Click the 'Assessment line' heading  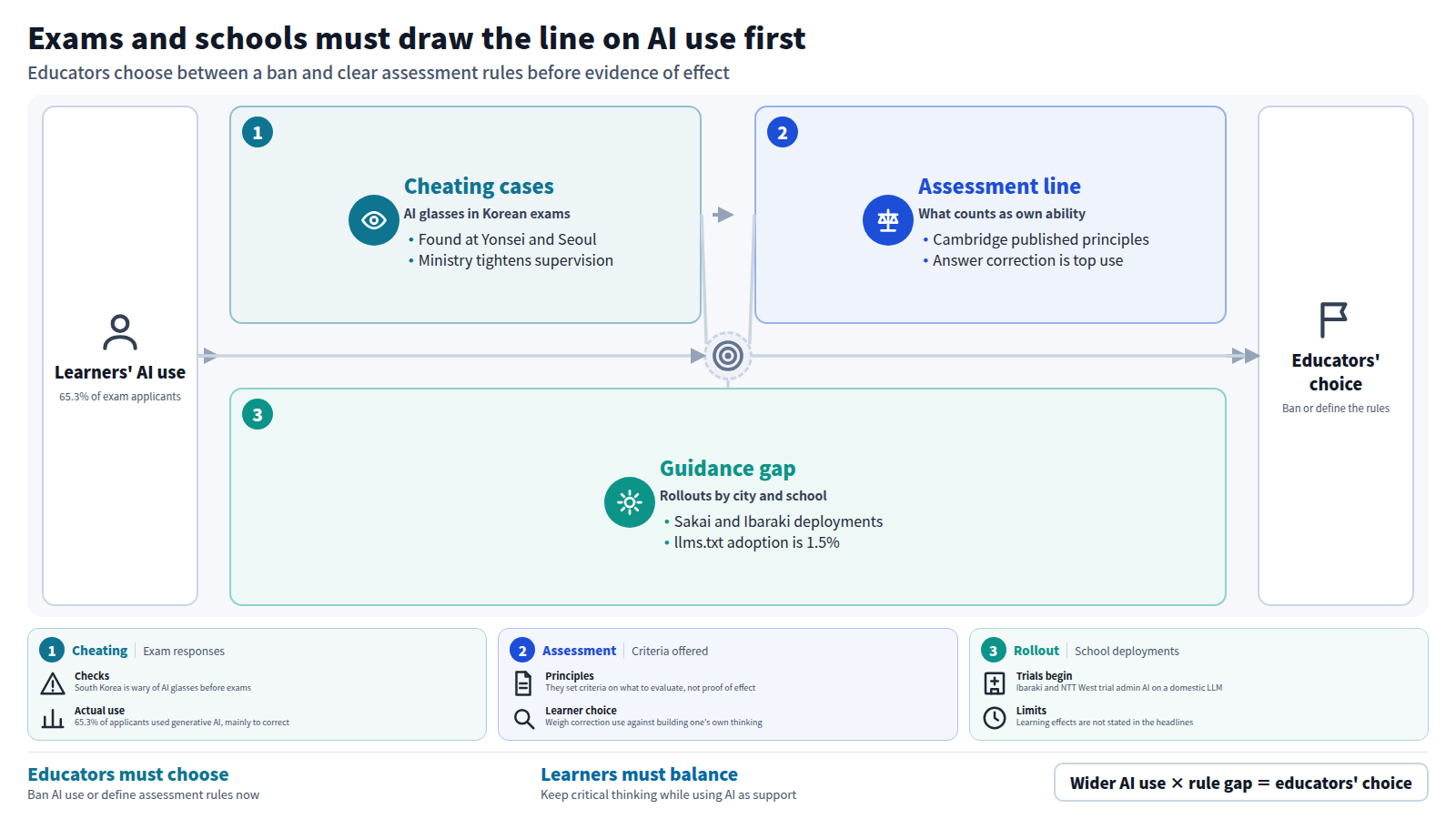(x=999, y=187)
